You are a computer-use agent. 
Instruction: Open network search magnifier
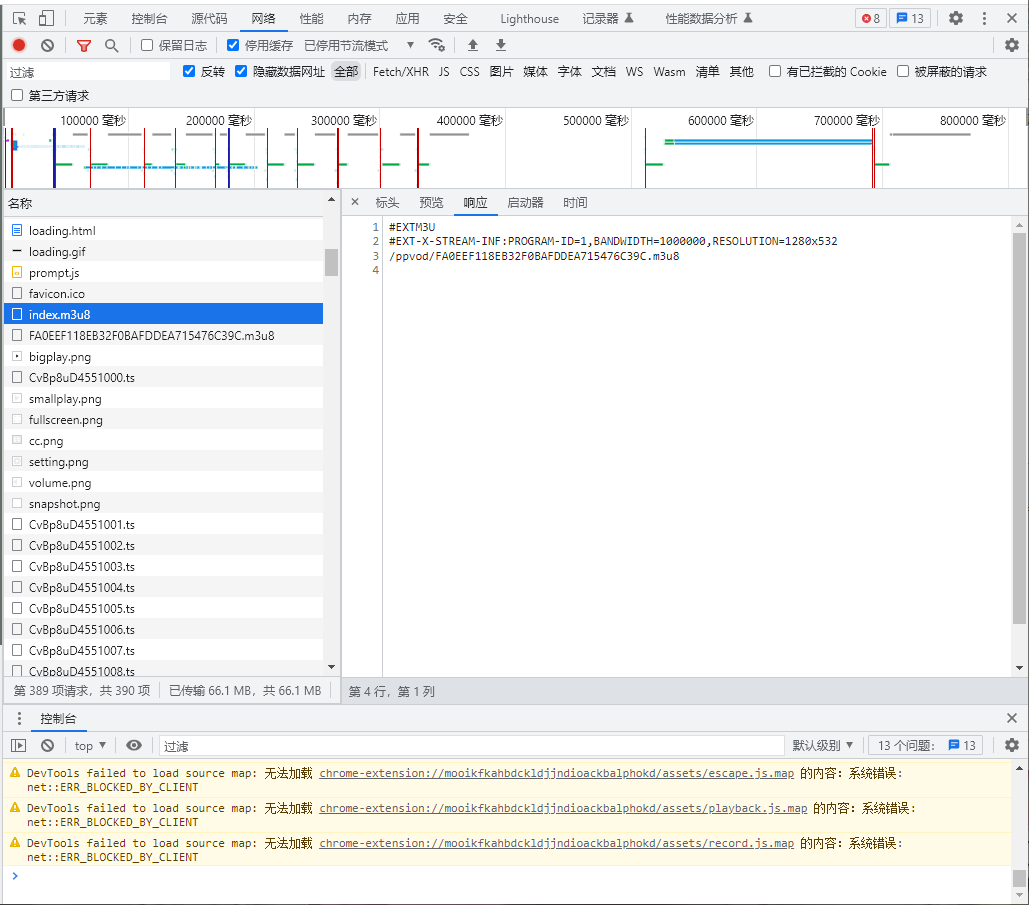point(112,45)
